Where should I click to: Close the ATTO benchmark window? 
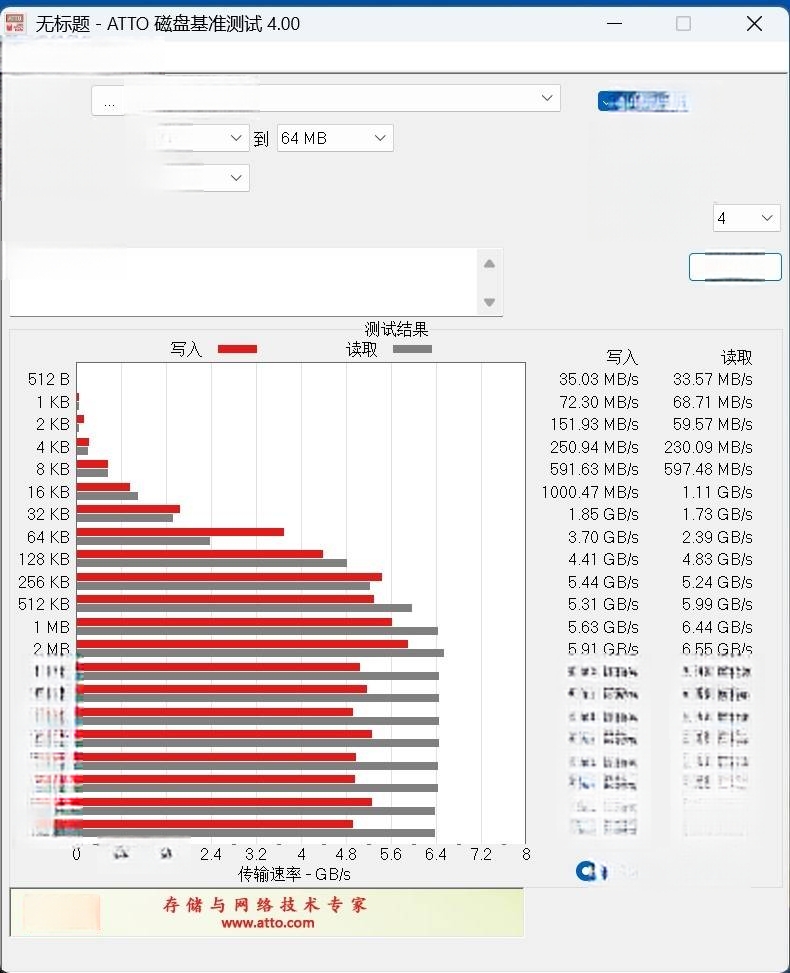(754, 24)
